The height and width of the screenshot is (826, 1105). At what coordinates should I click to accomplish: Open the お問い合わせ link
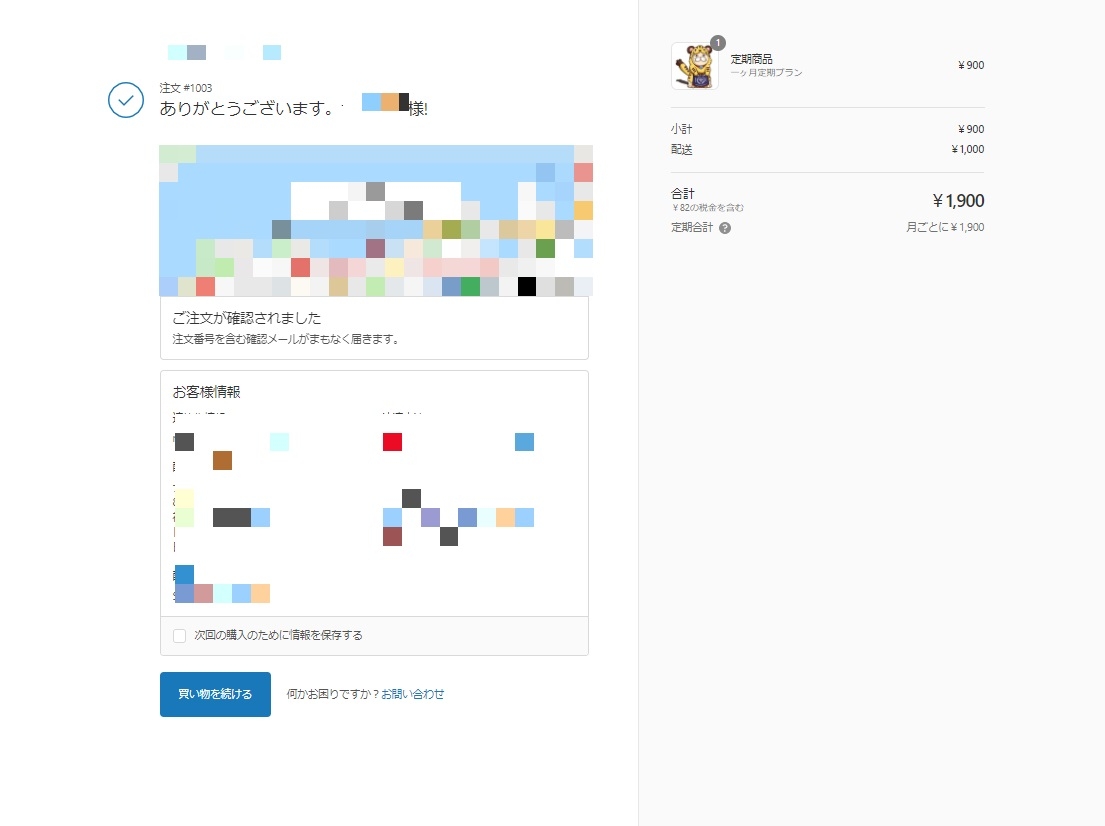click(x=412, y=694)
